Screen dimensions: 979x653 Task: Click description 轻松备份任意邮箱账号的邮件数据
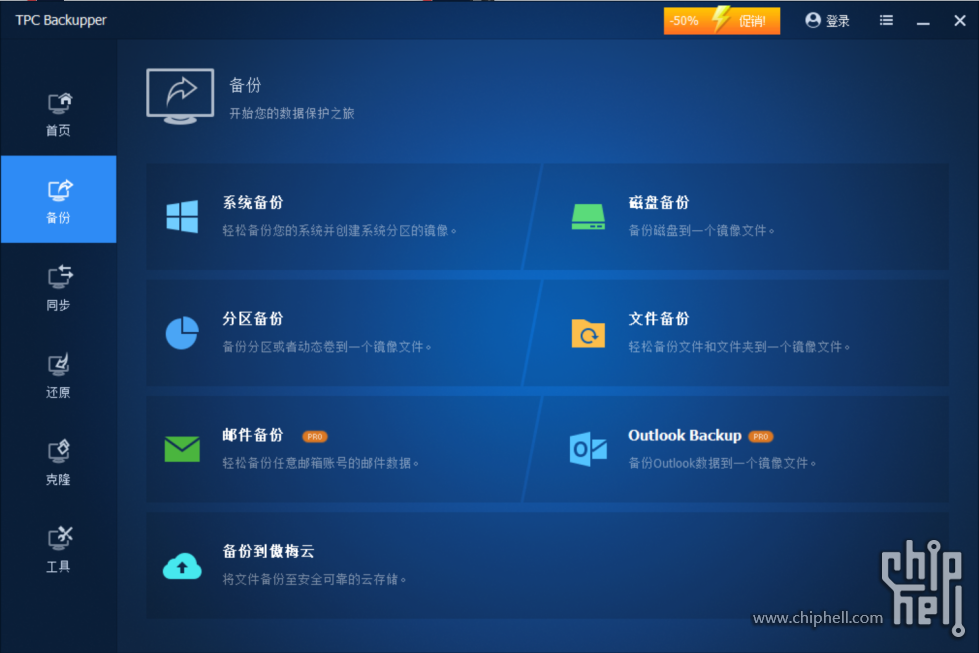(321, 463)
